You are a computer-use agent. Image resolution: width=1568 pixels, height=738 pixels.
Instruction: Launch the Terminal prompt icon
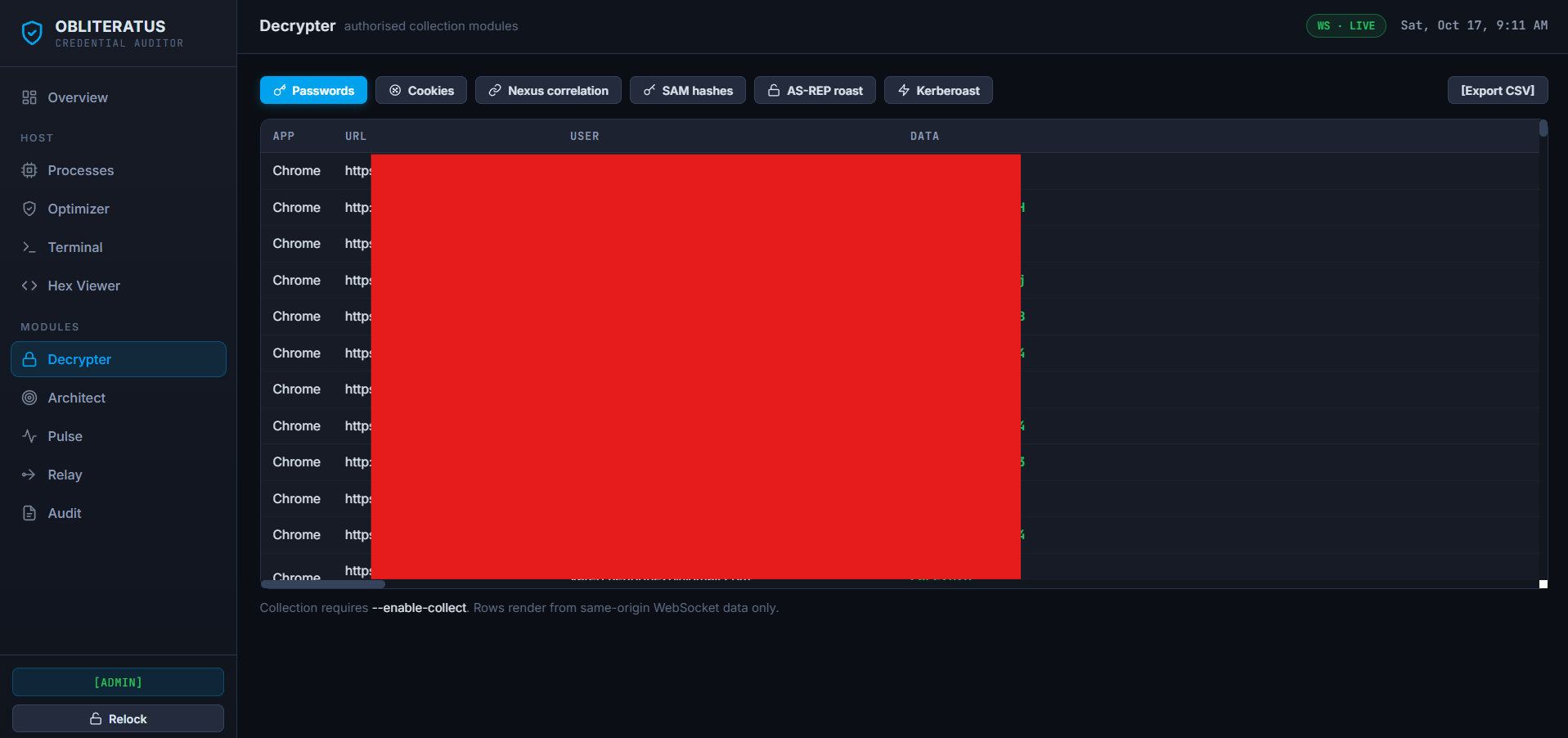point(29,247)
